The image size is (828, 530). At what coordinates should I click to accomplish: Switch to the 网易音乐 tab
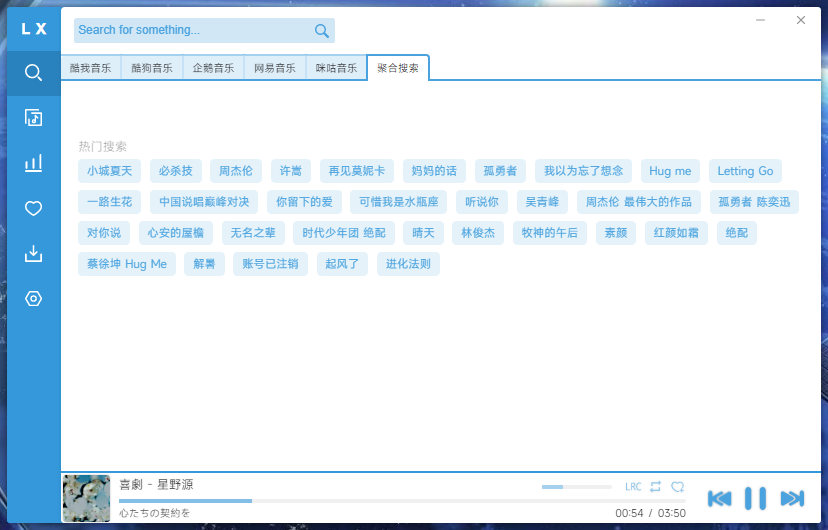click(x=275, y=68)
